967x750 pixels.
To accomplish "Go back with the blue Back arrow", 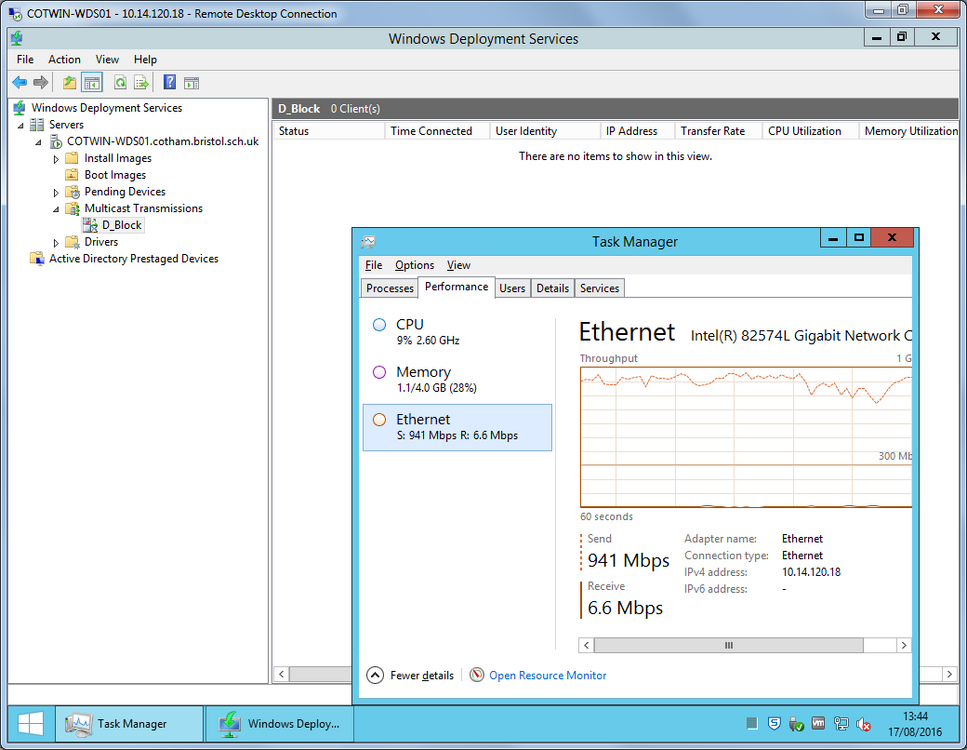I will pos(20,82).
